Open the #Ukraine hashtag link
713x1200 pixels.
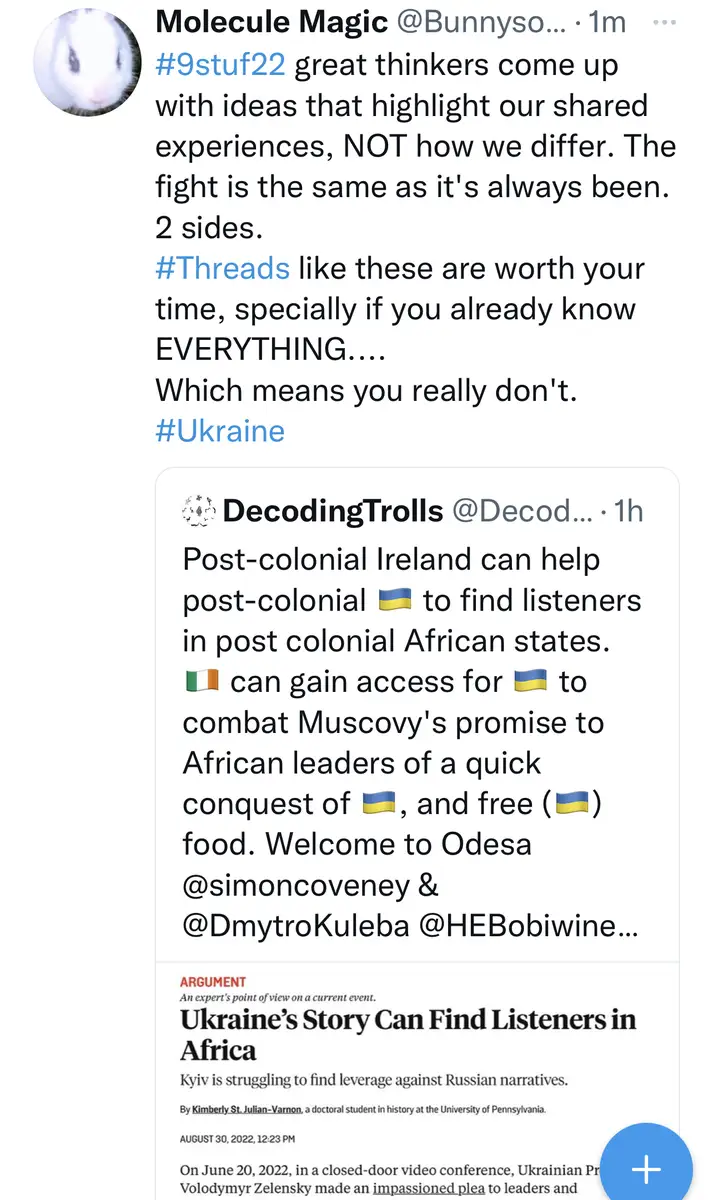coord(220,430)
